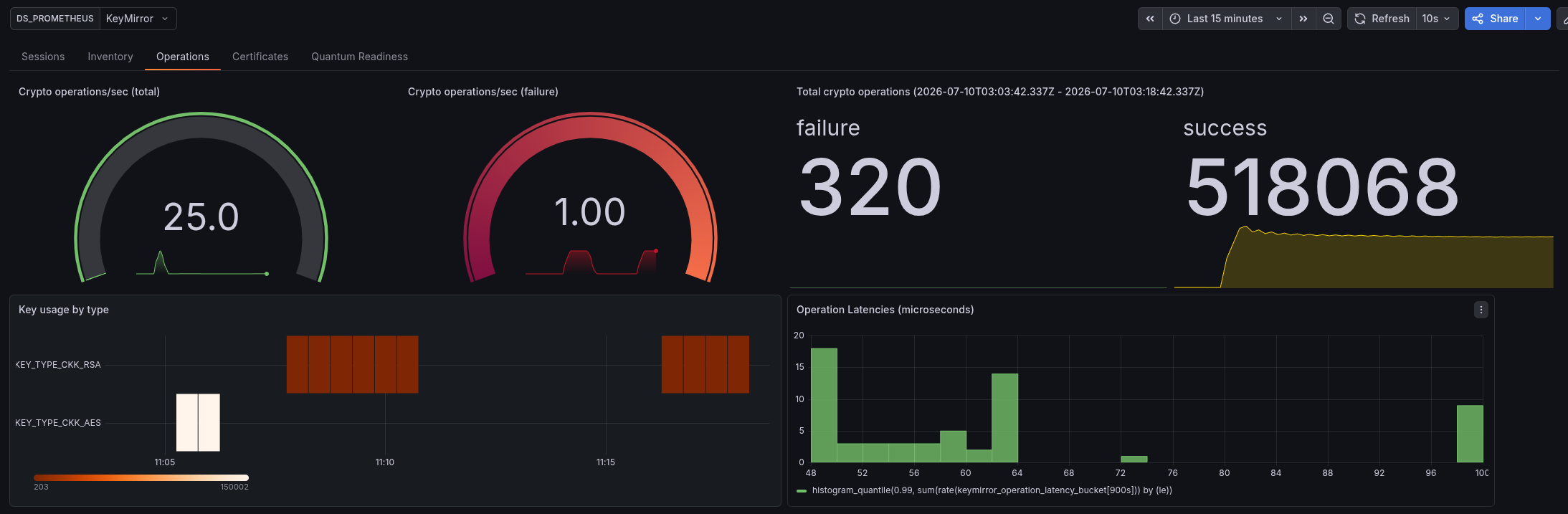Click the "success" stat label
The image size is (1568, 514).
tap(1225, 128)
